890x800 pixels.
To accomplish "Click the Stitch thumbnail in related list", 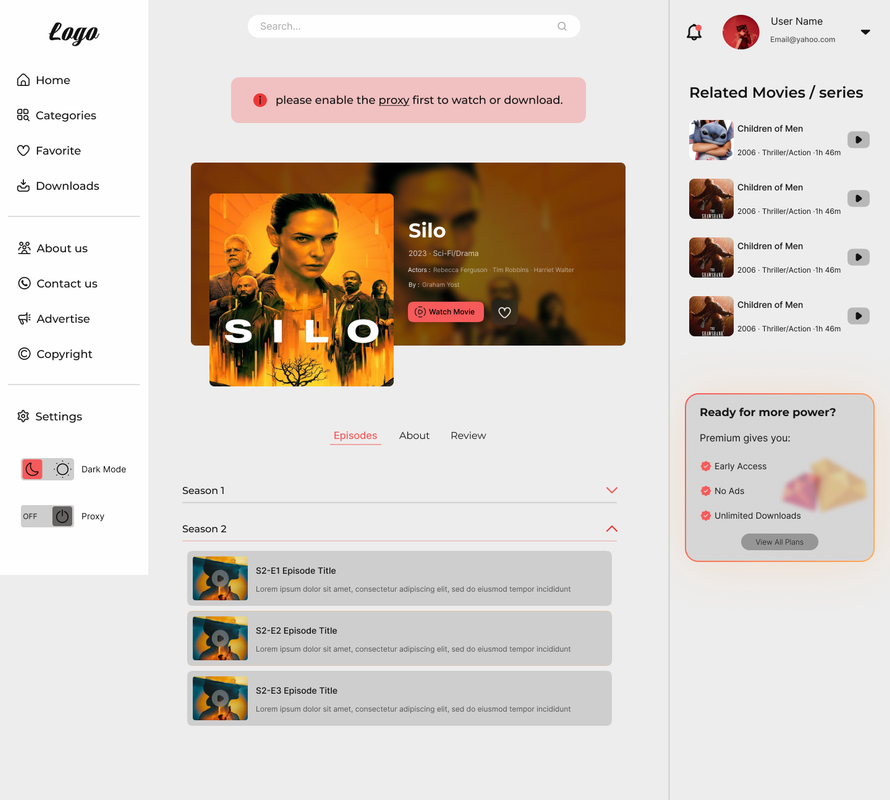I will click(711, 140).
